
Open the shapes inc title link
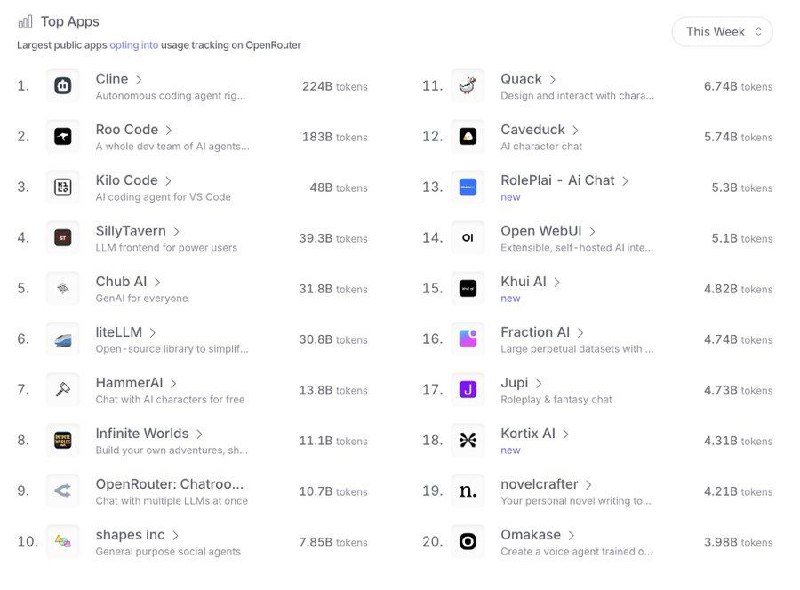point(130,535)
